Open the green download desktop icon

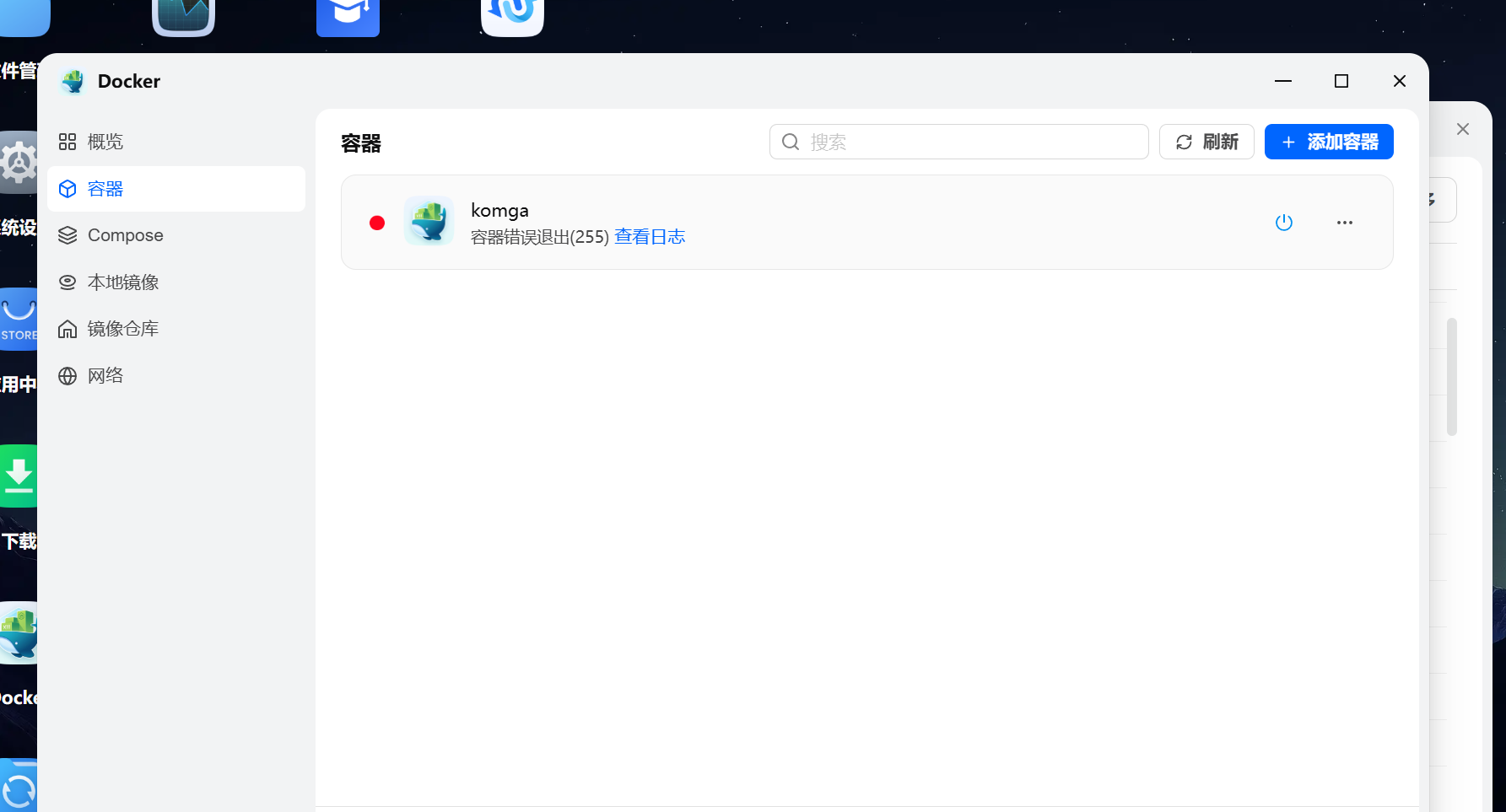click(x=19, y=476)
